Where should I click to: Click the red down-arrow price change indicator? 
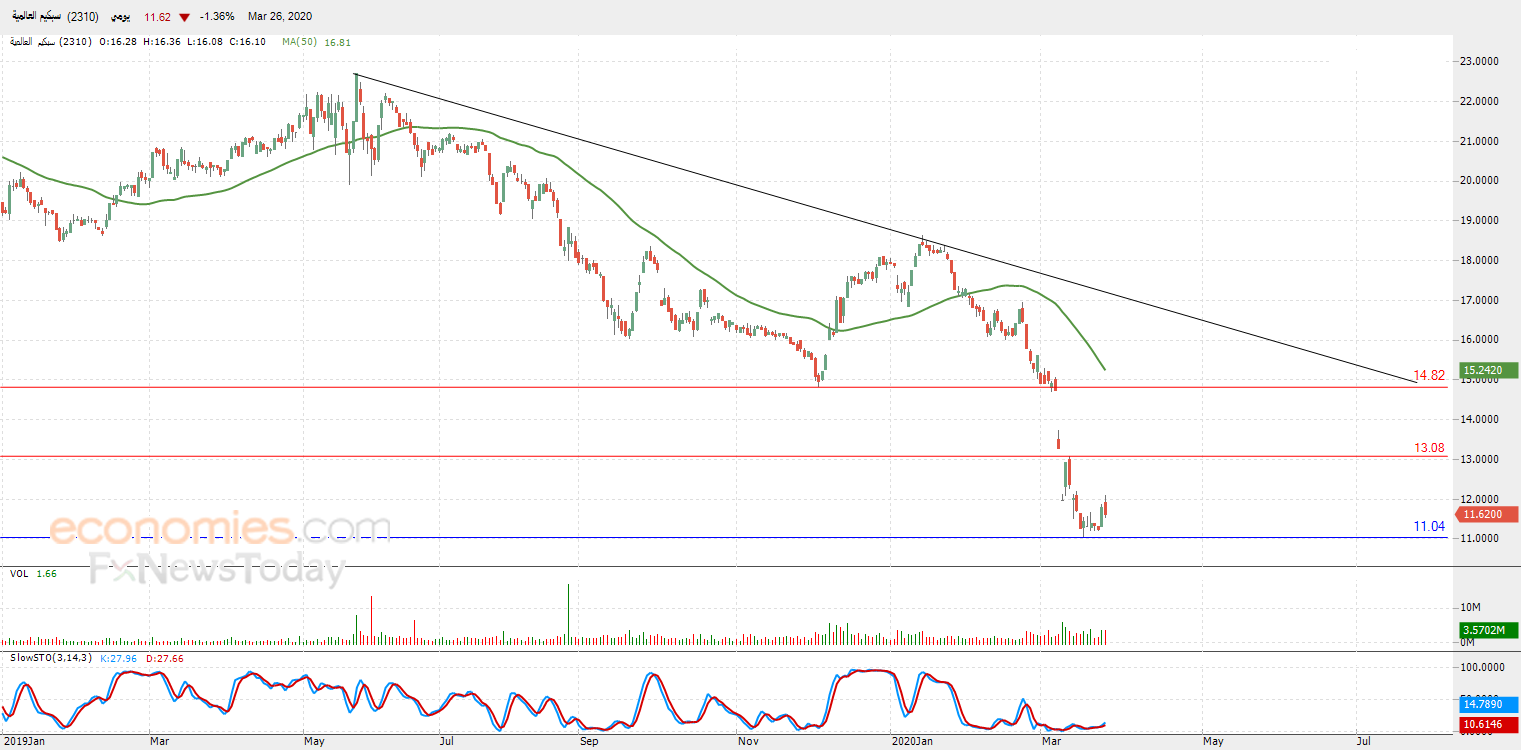click(183, 17)
